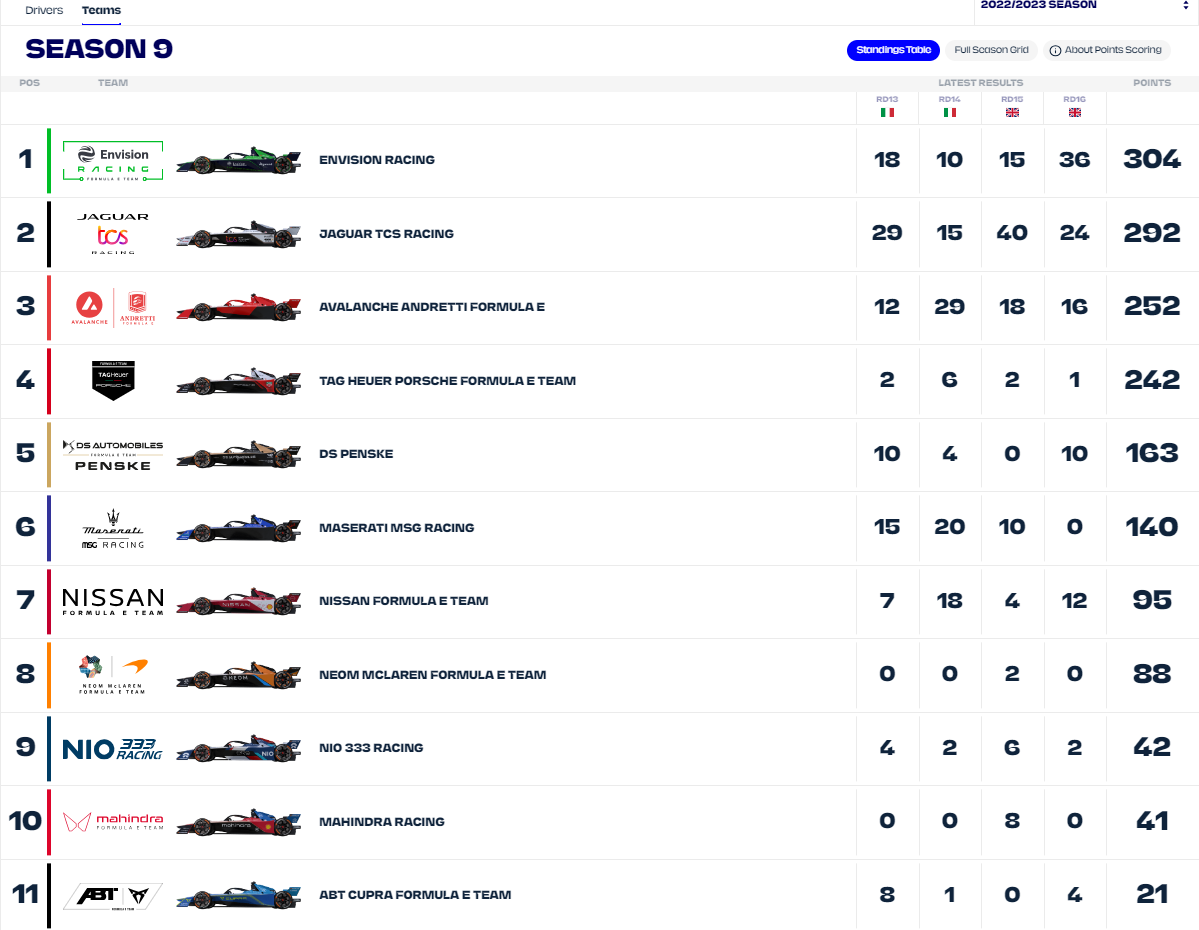Open Avalanche Andretti Formula E name link
This screenshot has height=930, width=1199.
pyautogui.click(x=432, y=307)
